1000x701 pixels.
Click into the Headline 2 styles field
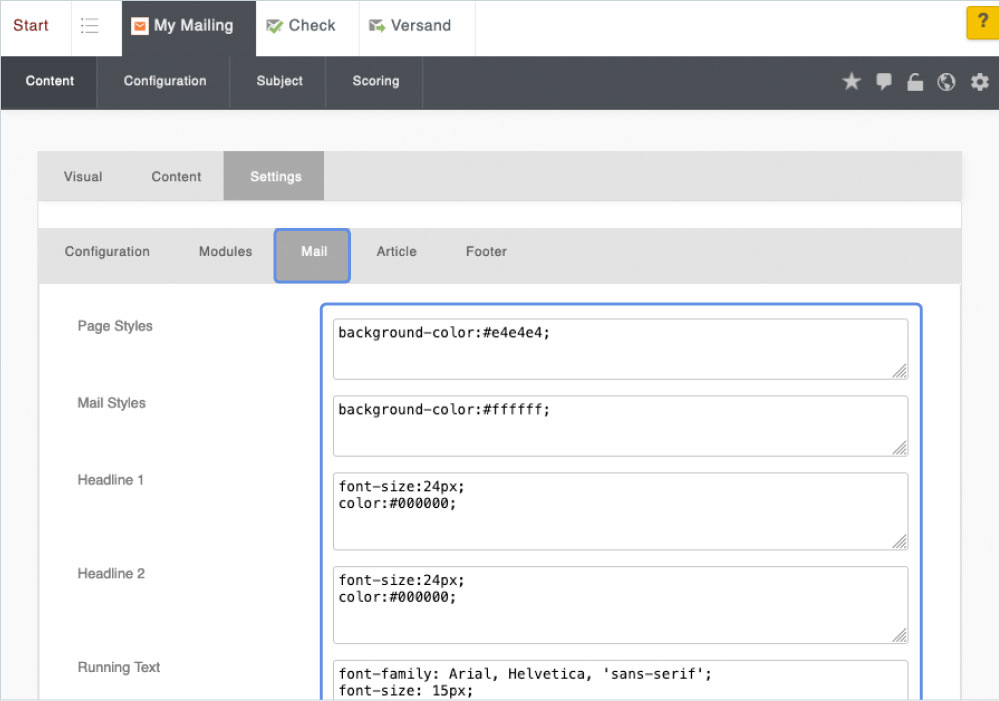pyautogui.click(x=621, y=605)
